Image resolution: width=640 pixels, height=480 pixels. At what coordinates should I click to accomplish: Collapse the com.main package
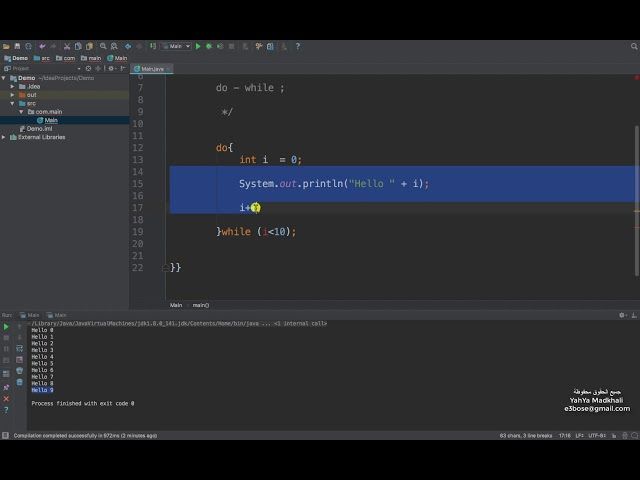pyautogui.click(x=21, y=112)
